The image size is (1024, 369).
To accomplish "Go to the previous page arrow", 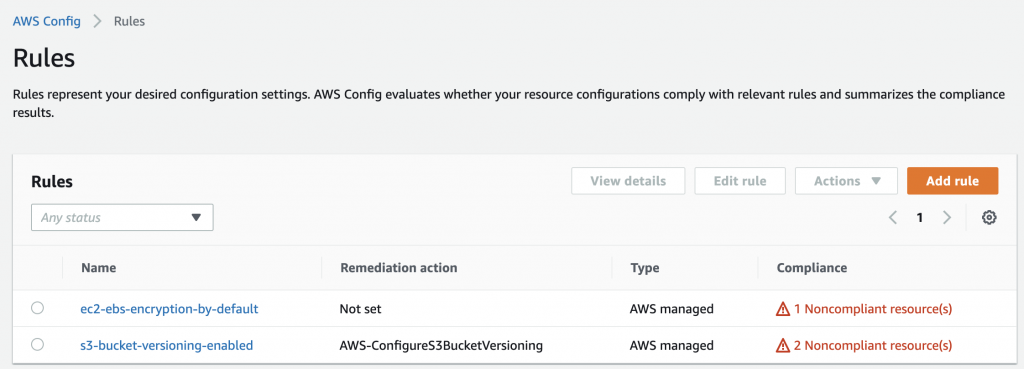I will [x=893, y=218].
